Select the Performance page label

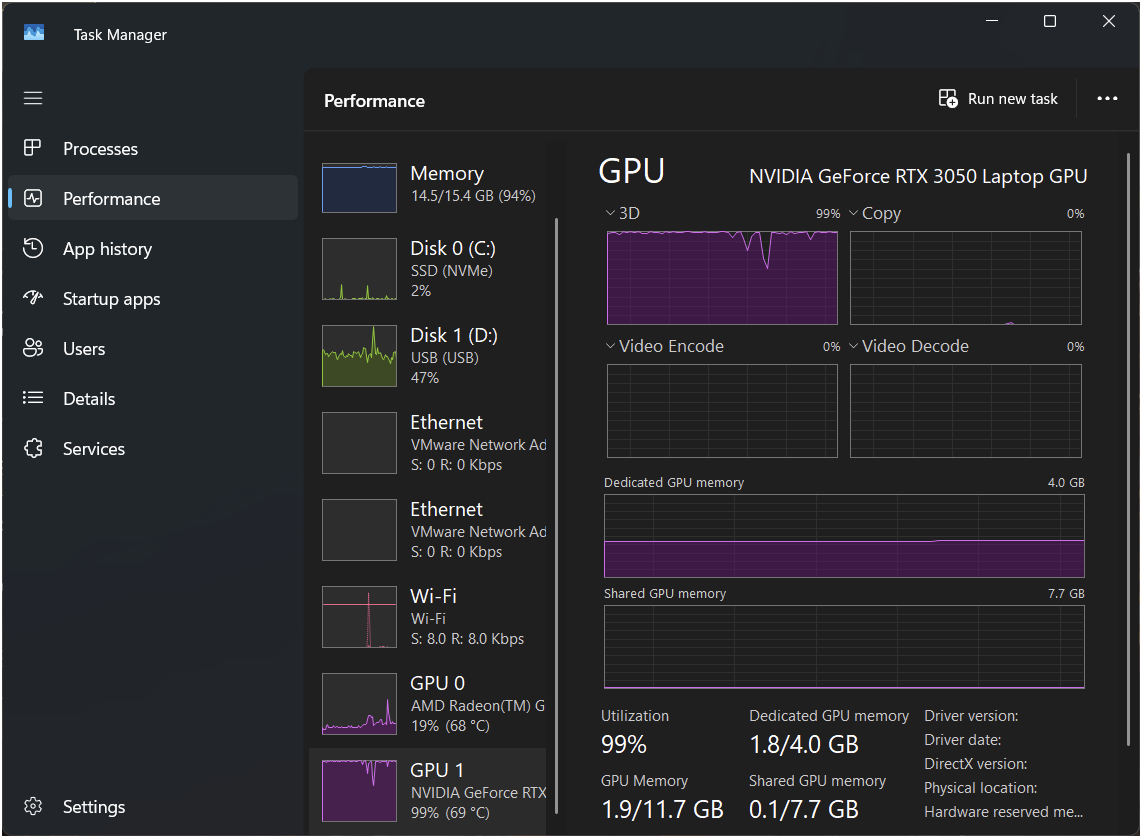tap(111, 199)
